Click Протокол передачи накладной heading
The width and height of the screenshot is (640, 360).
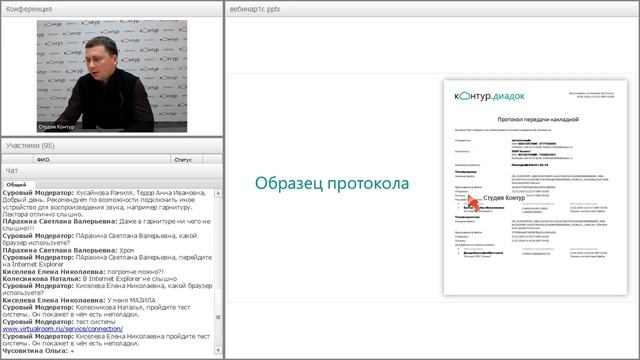pos(538,119)
